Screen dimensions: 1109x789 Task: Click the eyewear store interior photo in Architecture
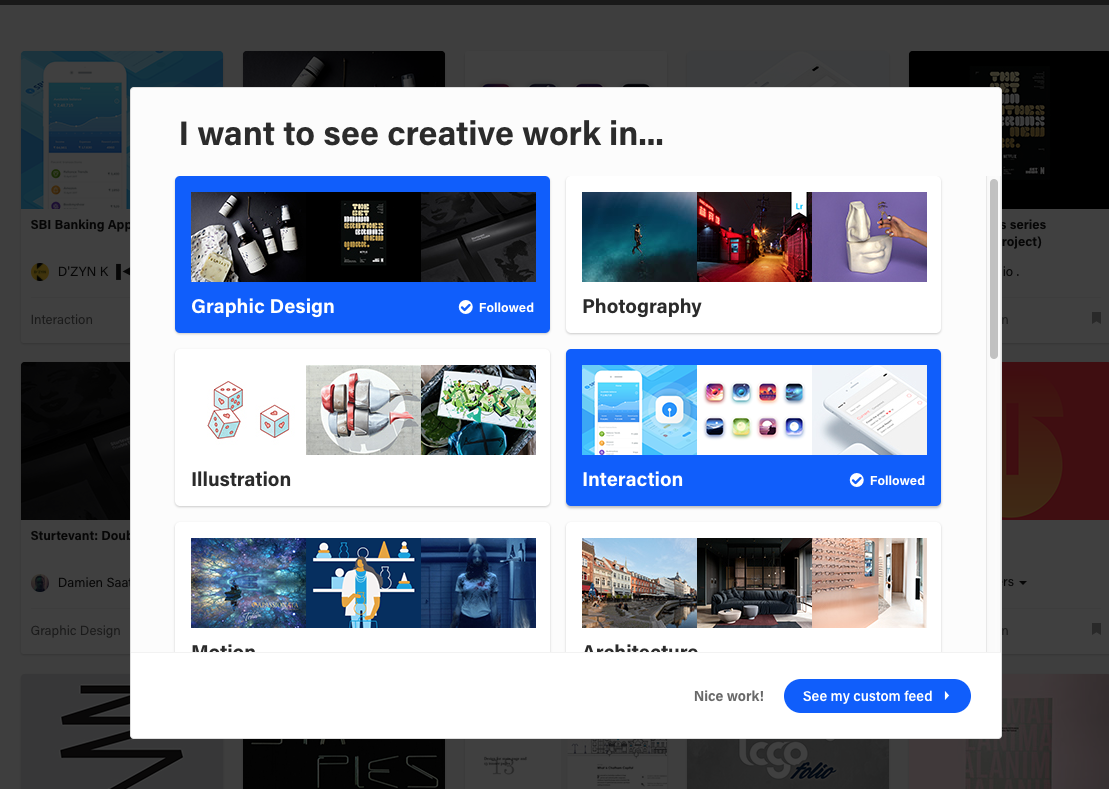pos(869,583)
